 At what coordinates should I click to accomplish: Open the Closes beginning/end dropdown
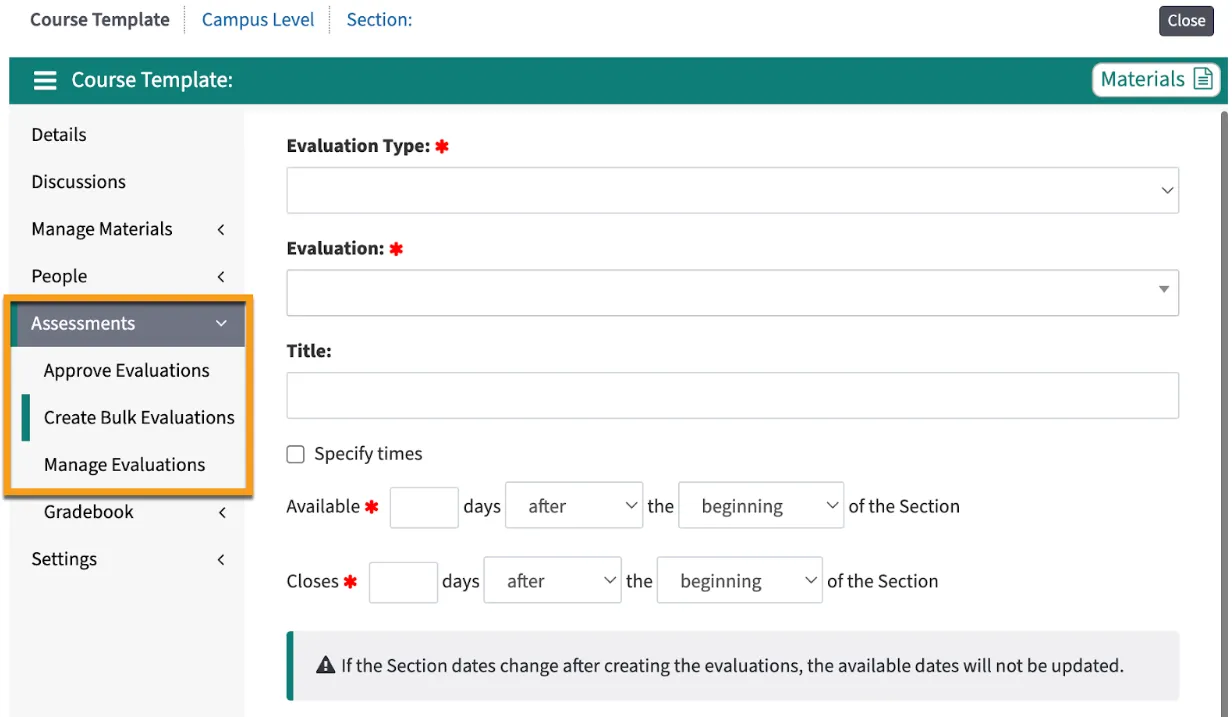point(740,581)
